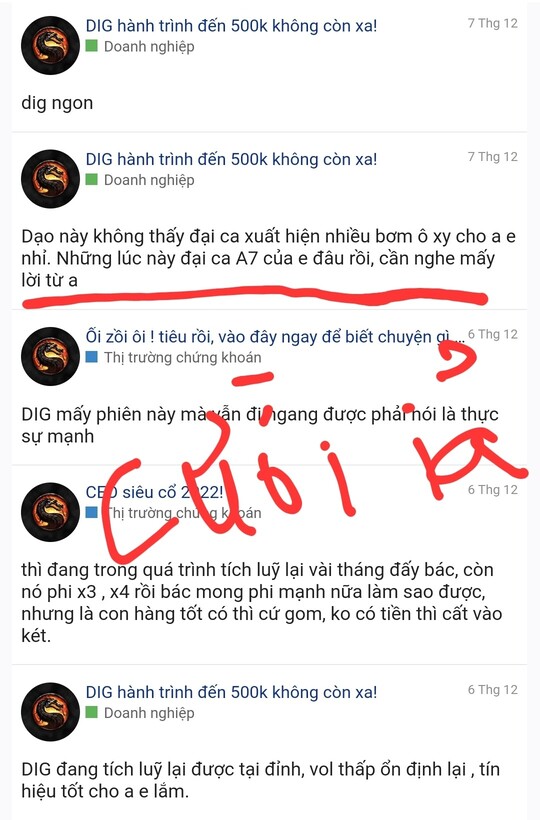Screen dimensions: 540x820
Task: Click '7 Thg 12' timestamp of first post
Action: 492,24
